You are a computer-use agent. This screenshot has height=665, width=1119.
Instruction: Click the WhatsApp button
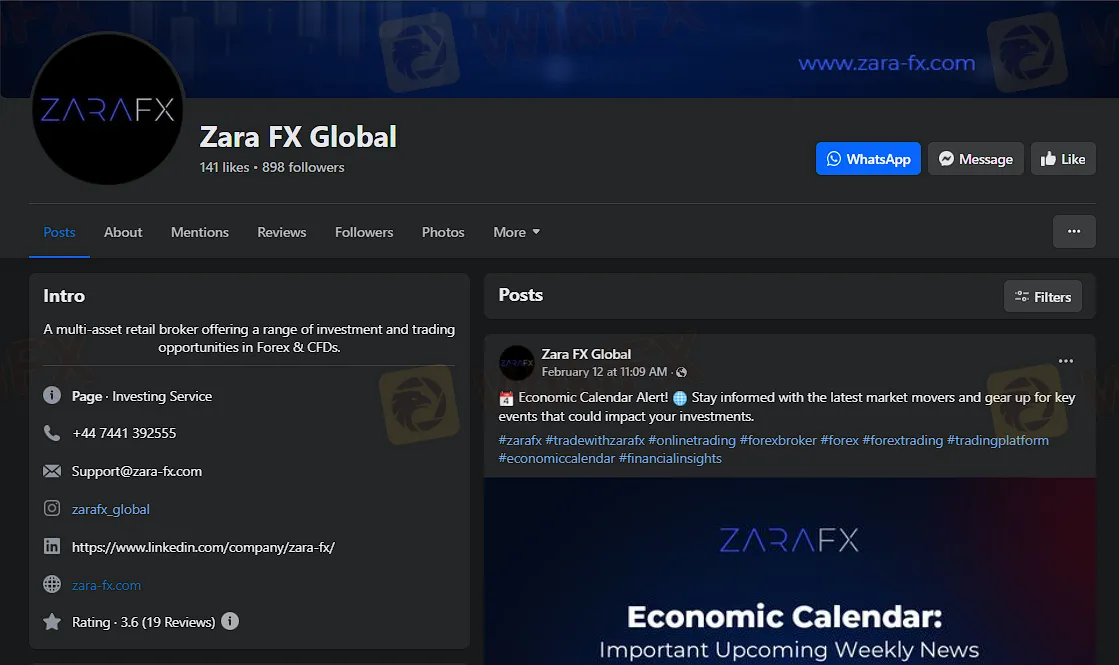coord(868,158)
